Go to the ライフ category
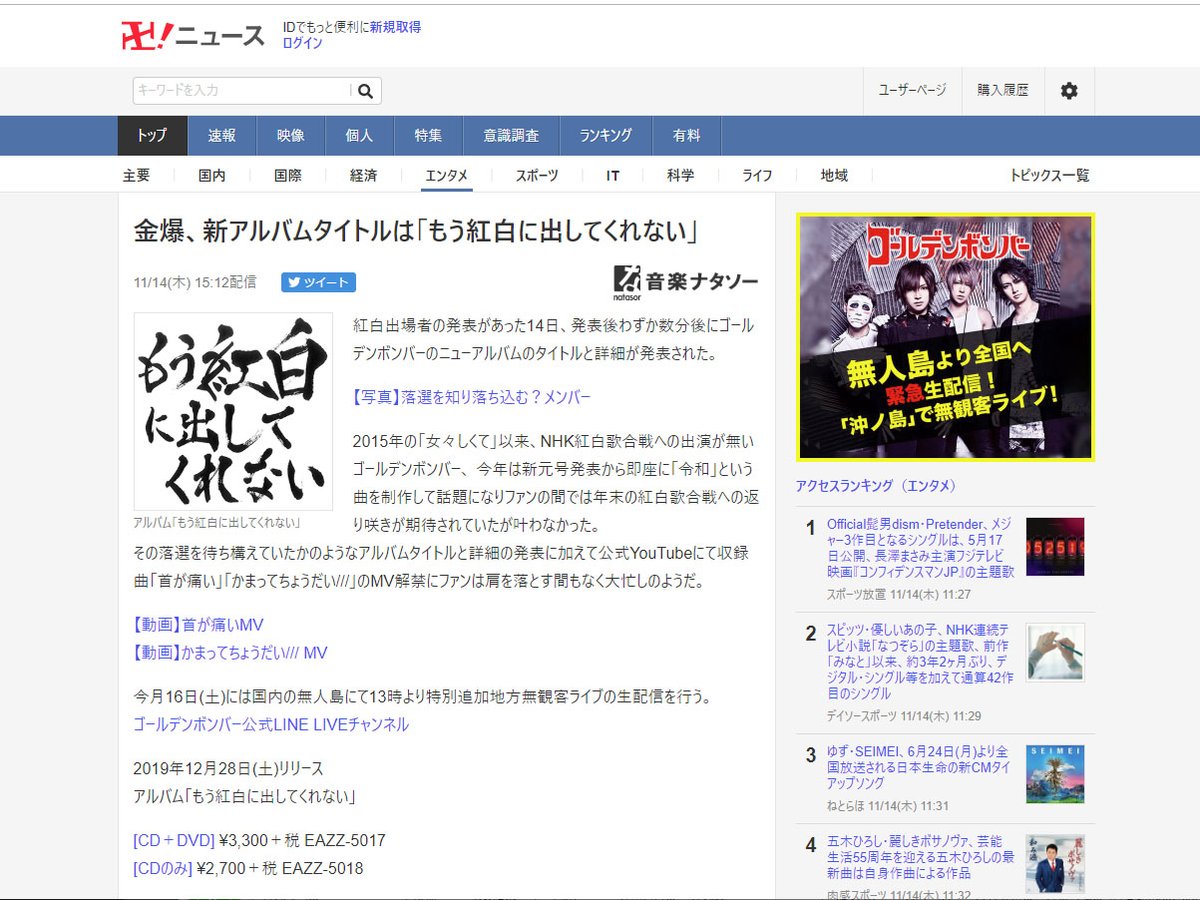The height and width of the screenshot is (900, 1200). click(757, 175)
